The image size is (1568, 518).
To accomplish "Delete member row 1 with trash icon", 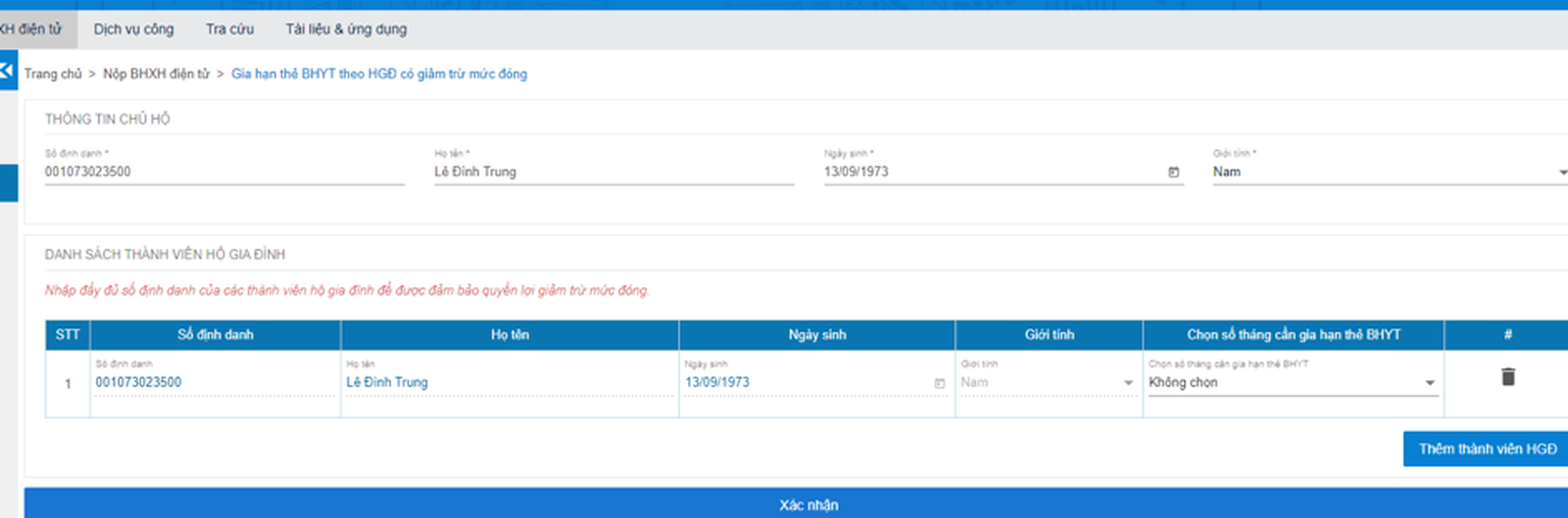I will coord(1507,377).
